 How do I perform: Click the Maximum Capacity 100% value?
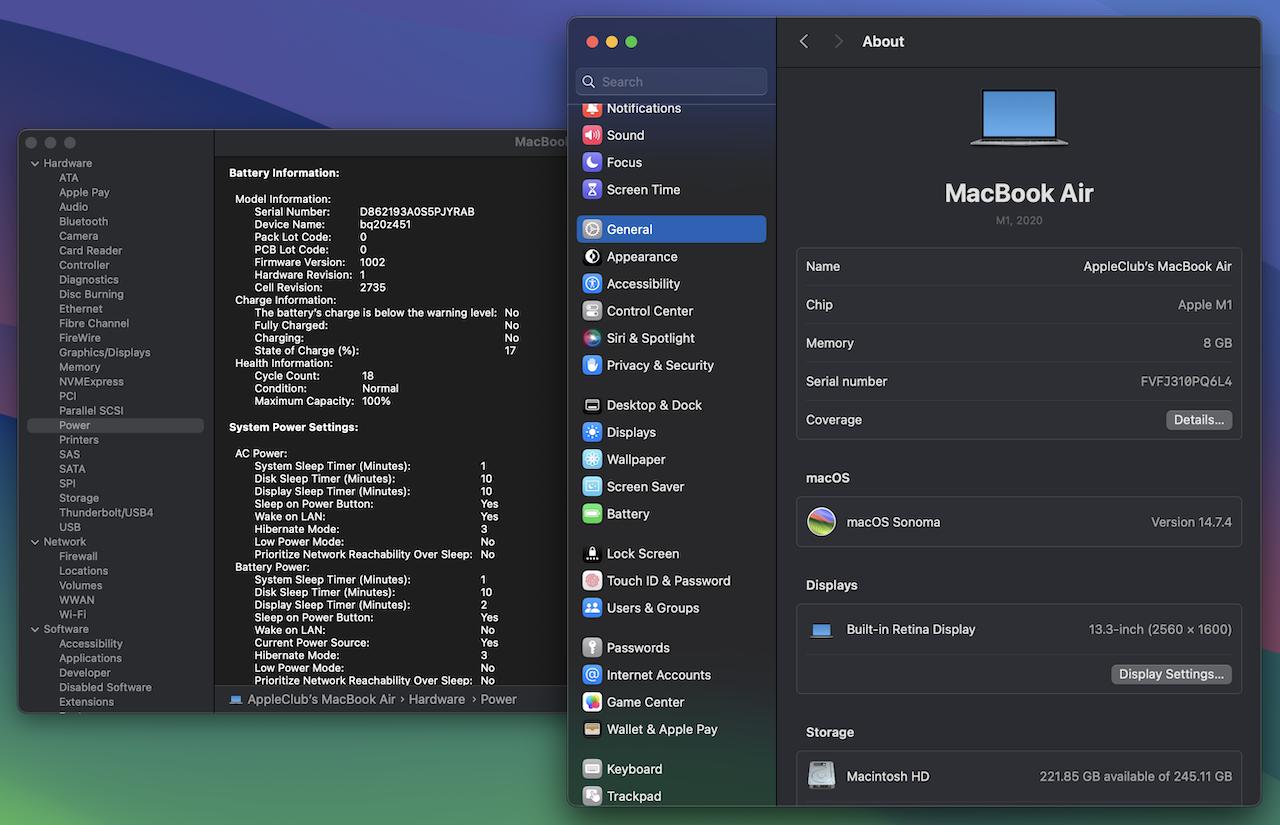[x=377, y=401]
